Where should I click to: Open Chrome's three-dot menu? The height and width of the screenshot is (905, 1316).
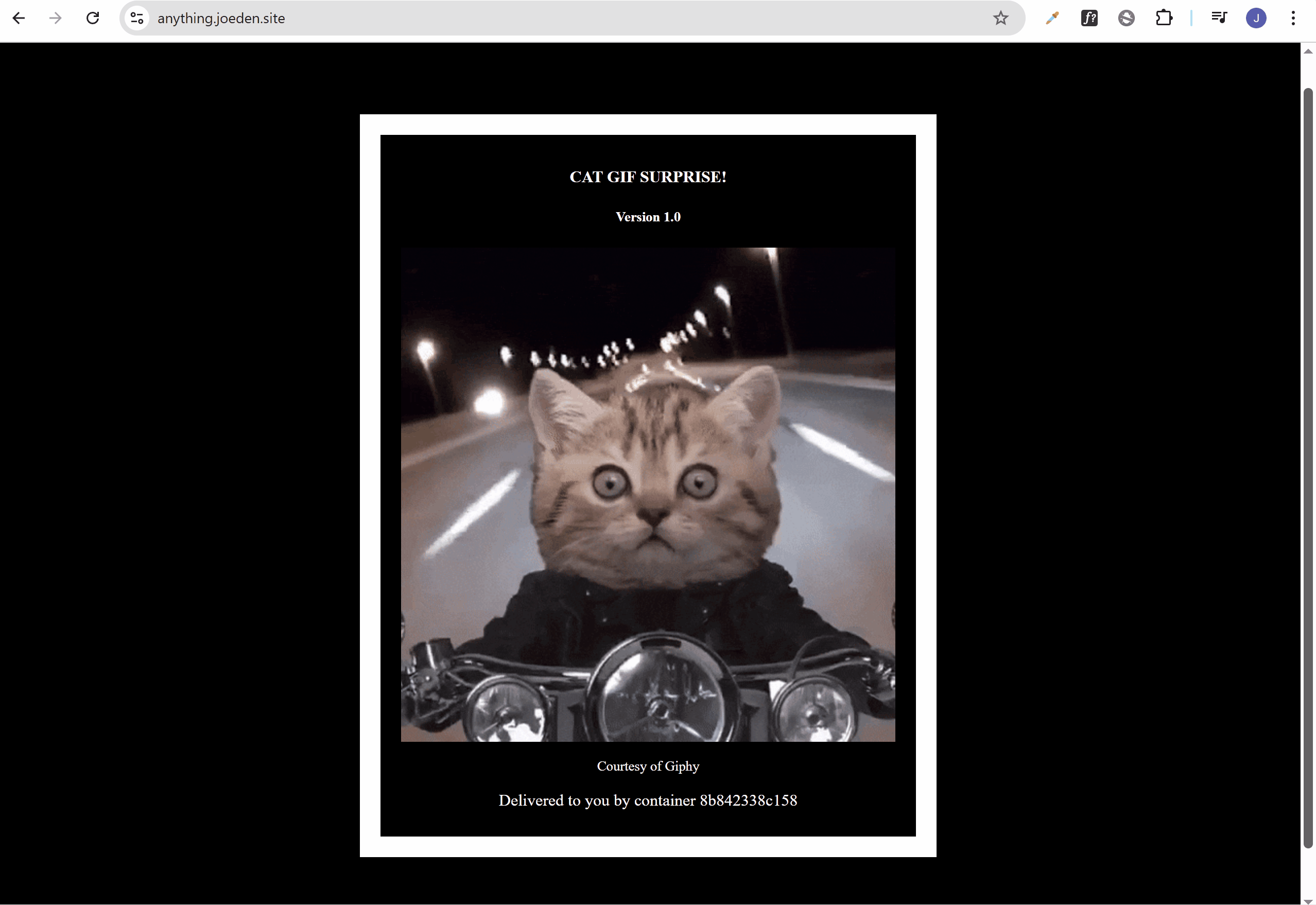click(1293, 18)
